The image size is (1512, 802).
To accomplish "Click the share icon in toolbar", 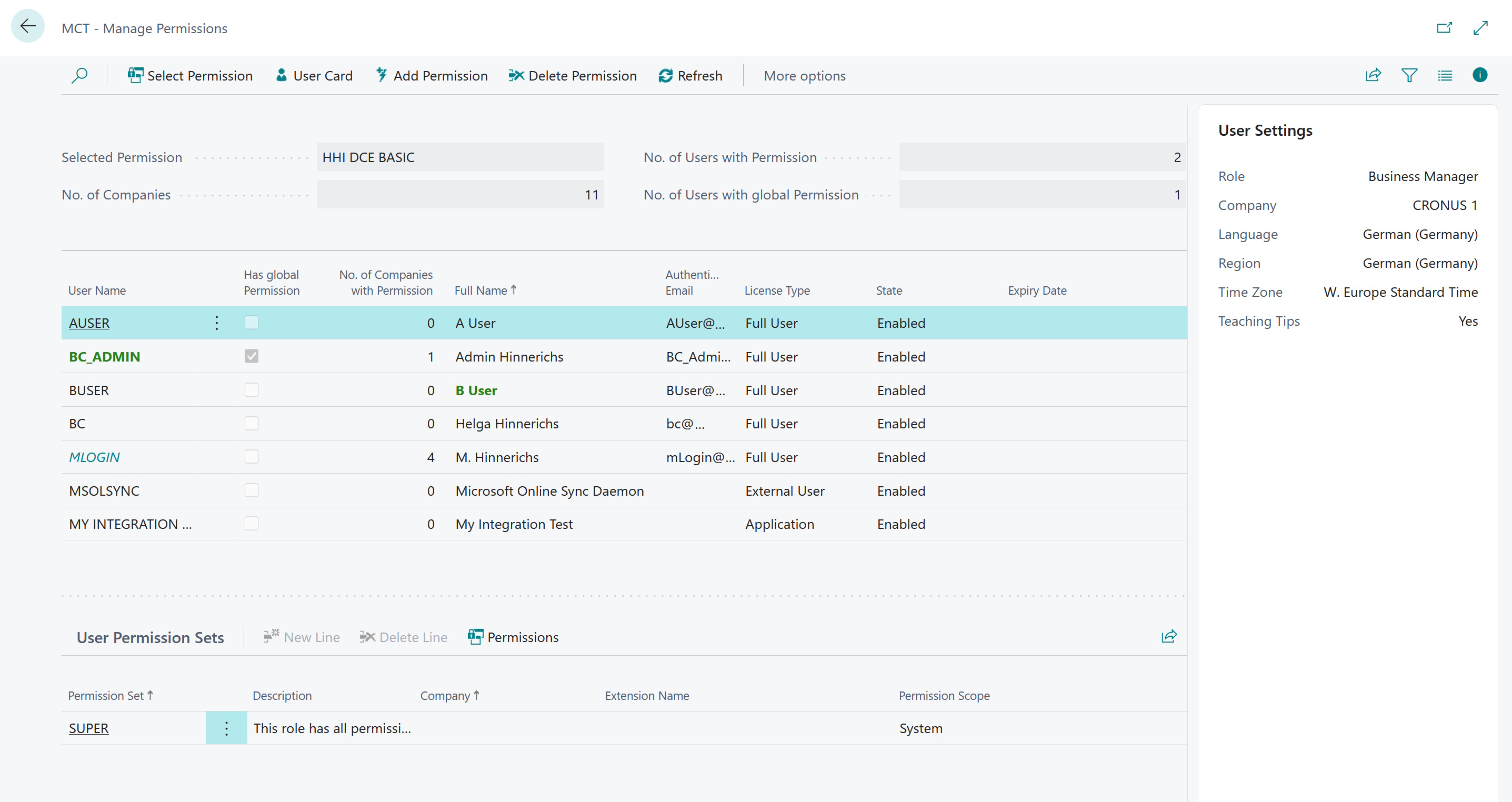I will (x=1373, y=75).
